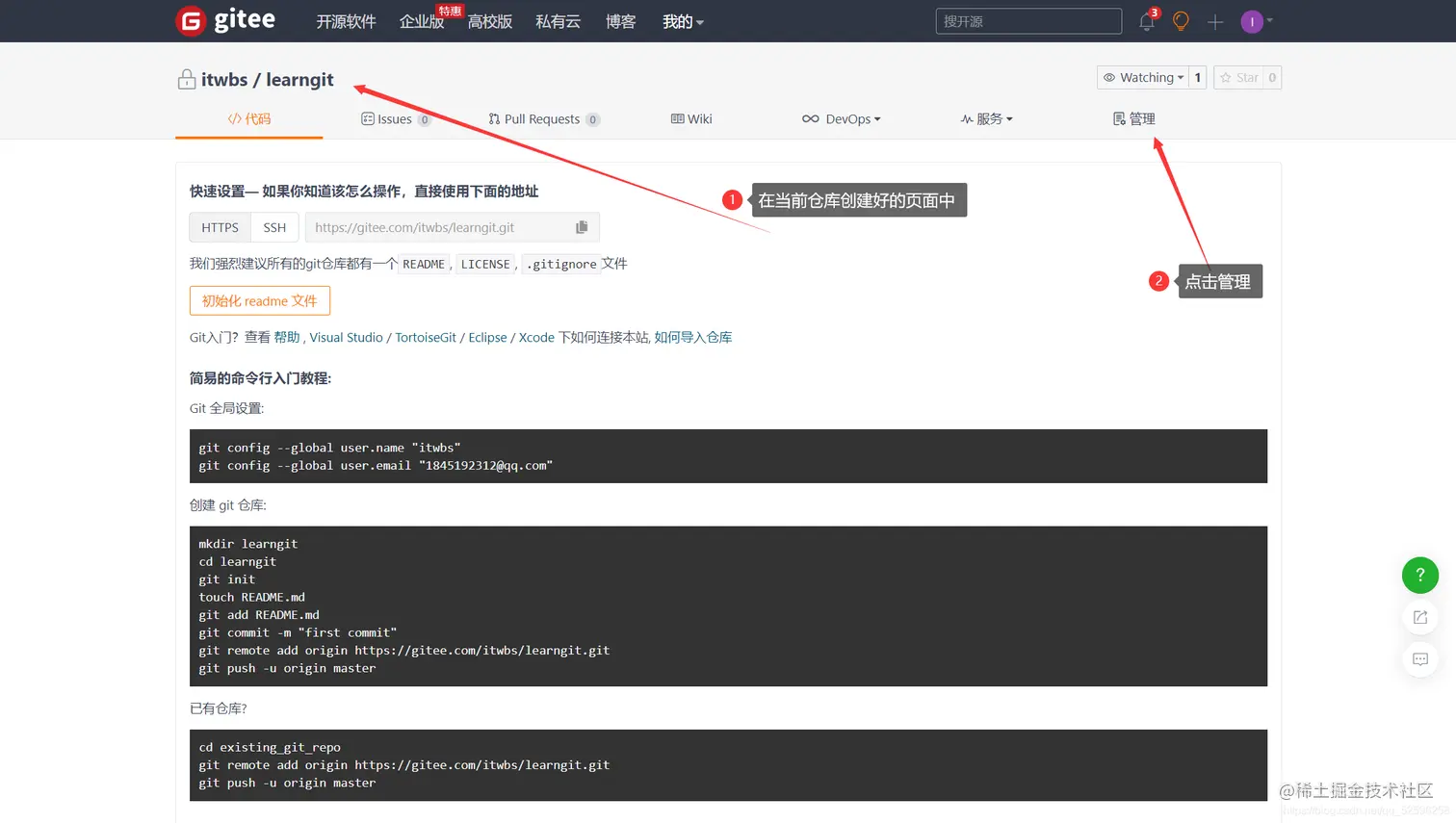1456x823 pixels.
Task: Open 企业版 in top navigation
Action: [422, 21]
